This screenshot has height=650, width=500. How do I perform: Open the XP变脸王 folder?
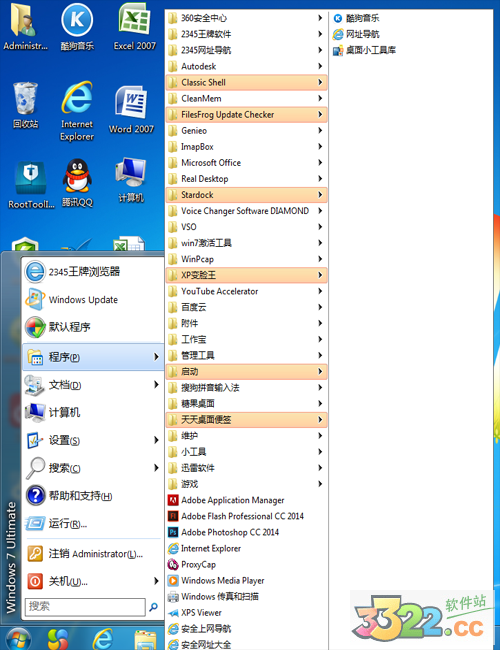(247, 275)
